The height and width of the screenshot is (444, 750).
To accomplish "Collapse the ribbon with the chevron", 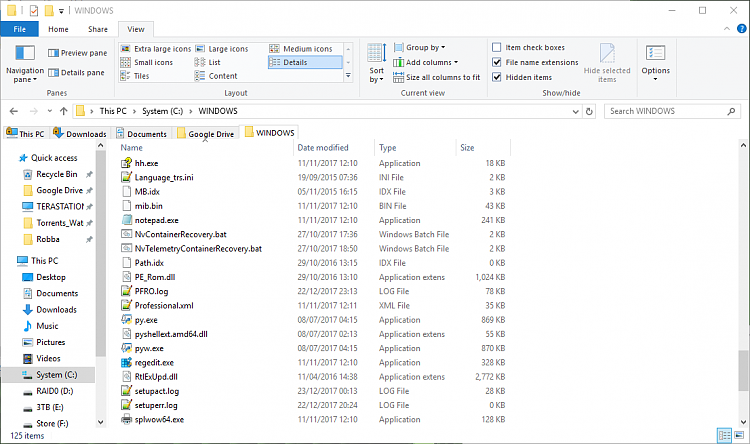I will (x=727, y=29).
